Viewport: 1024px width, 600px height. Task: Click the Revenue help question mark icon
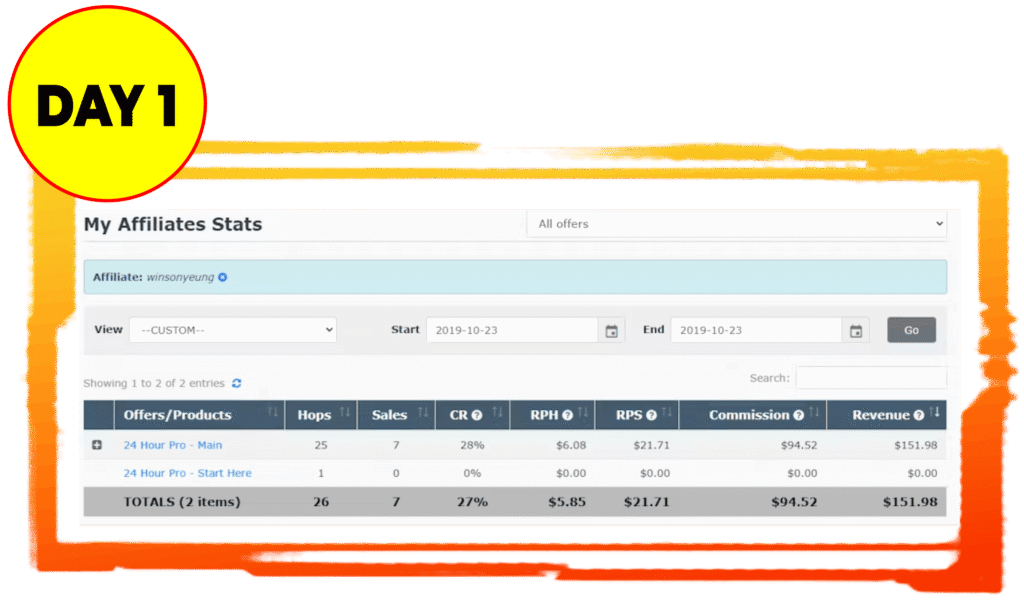(x=918, y=415)
